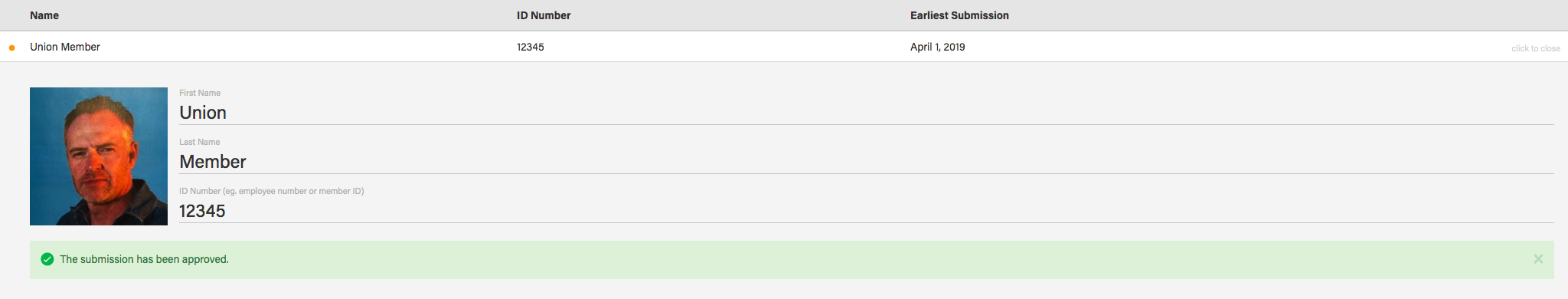This screenshot has width=1568, height=299.
Task: Sort by the ID Number column header
Action: point(544,15)
